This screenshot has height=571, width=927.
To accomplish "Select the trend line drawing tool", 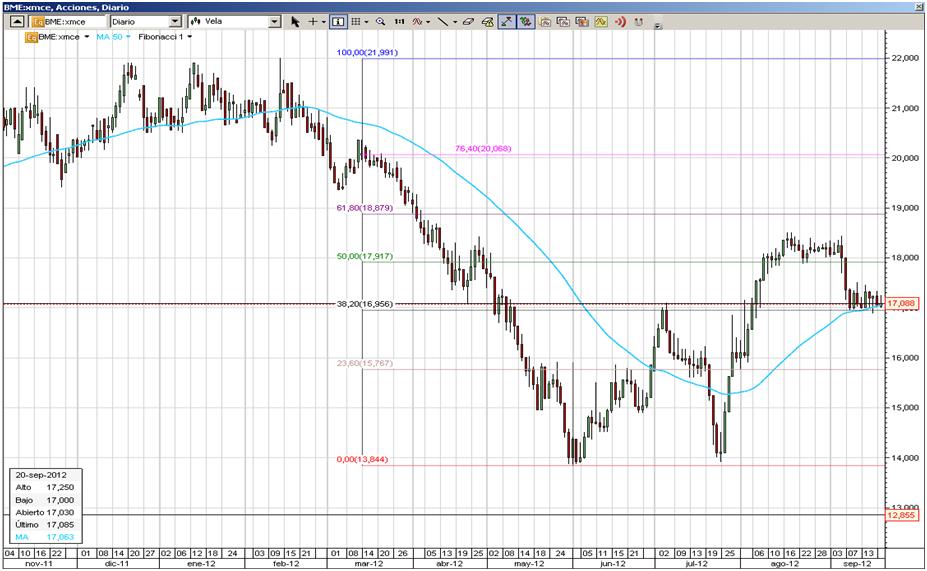I will (442, 22).
